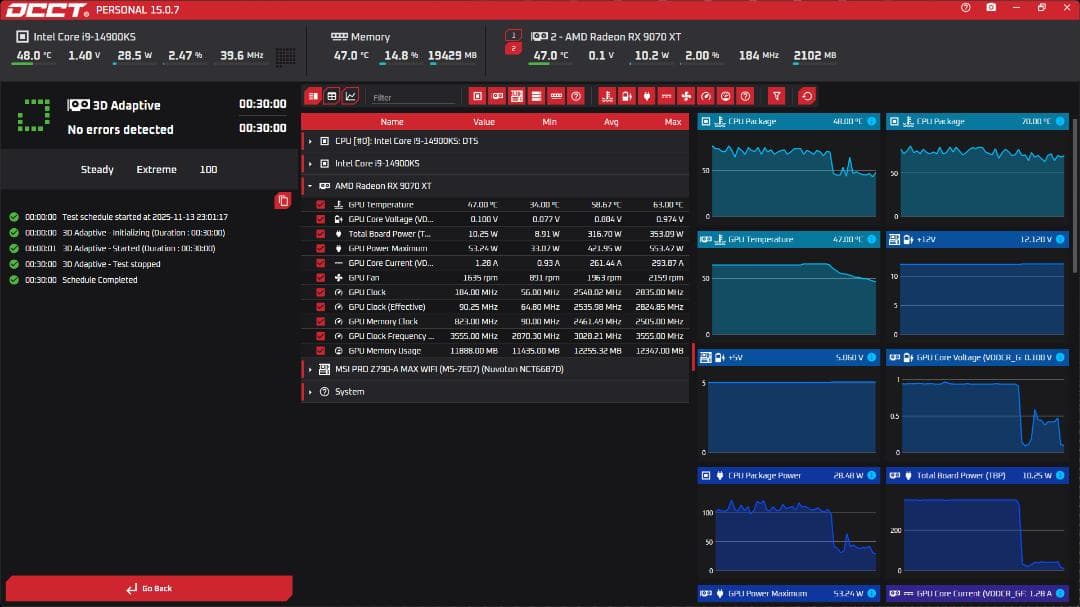Screen dimensions: 1080x607
Task: Open help from the title bar question icon
Action: (x=965, y=8)
